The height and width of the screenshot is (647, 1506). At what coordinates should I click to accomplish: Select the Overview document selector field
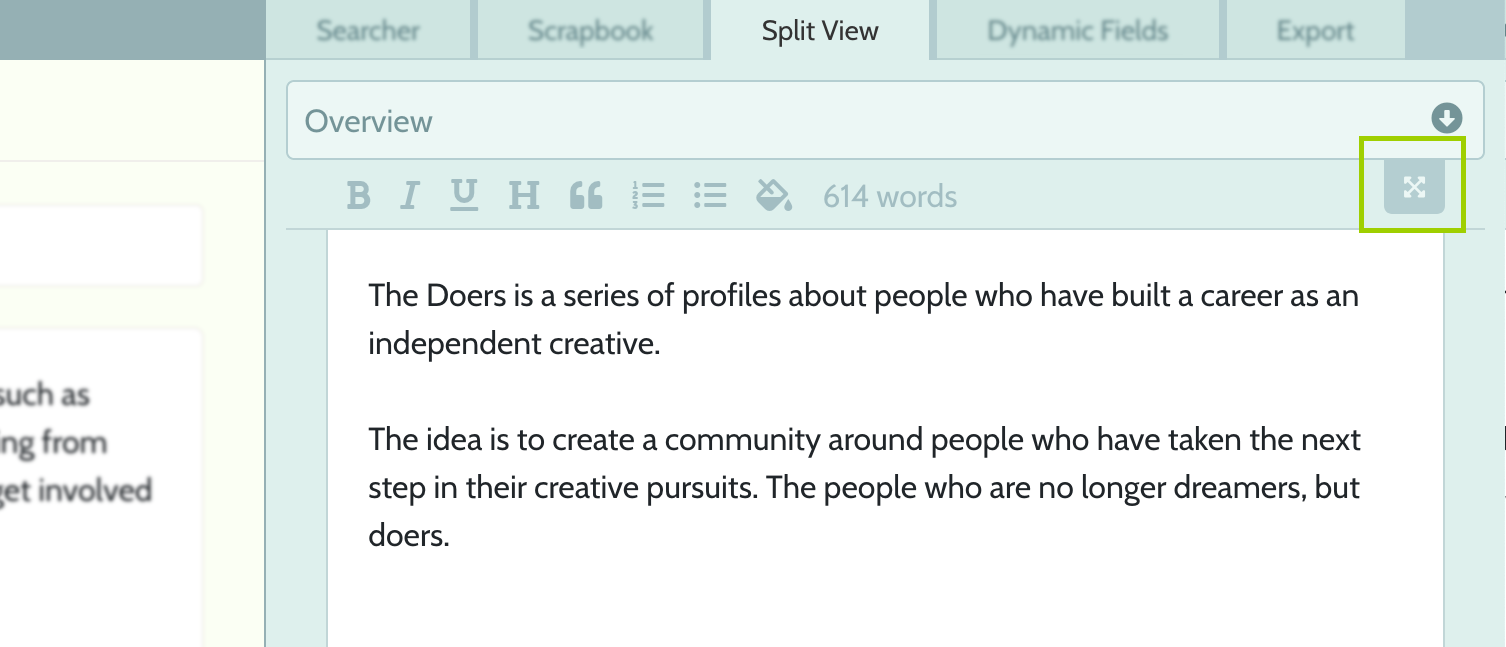click(x=885, y=120)
